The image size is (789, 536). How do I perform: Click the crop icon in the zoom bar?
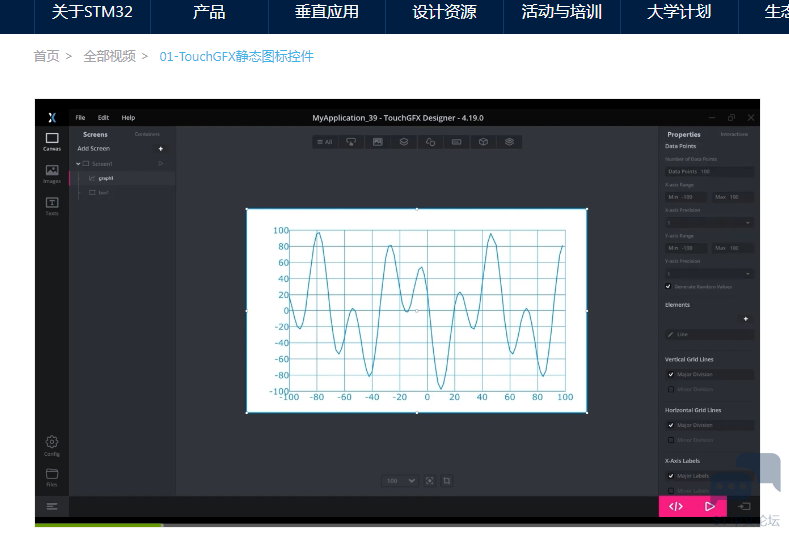click(446, 481)
